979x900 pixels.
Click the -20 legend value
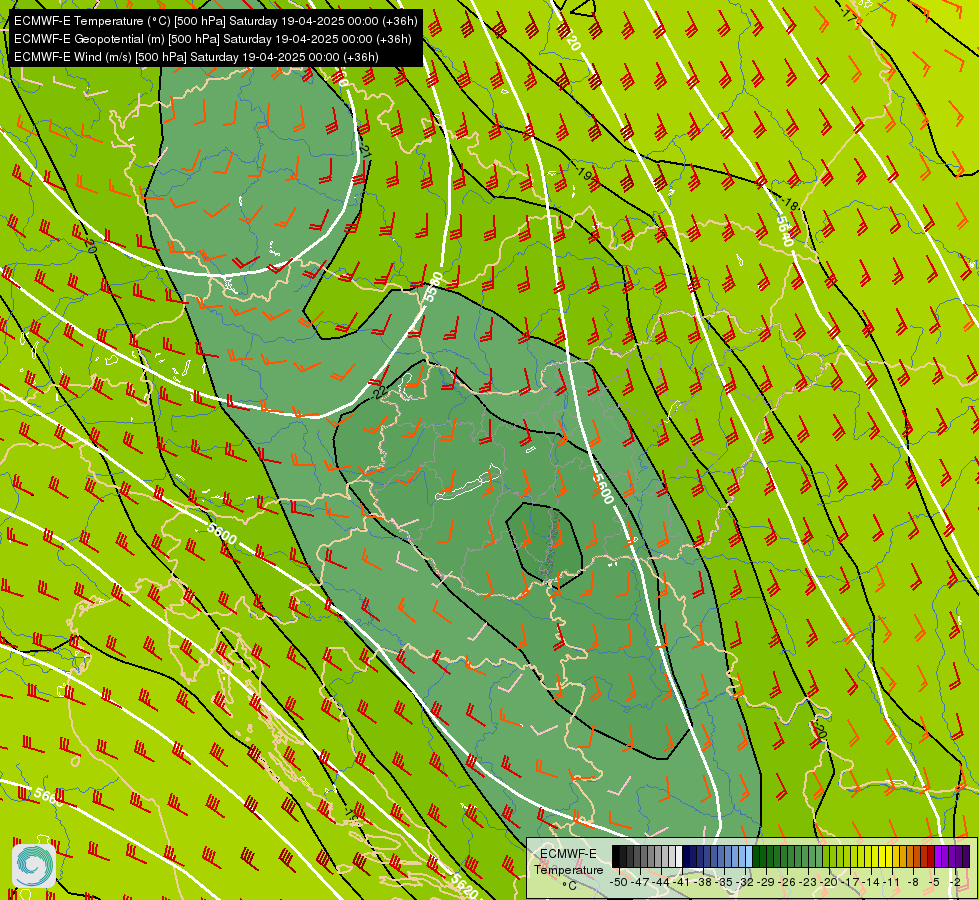point(829,882)
